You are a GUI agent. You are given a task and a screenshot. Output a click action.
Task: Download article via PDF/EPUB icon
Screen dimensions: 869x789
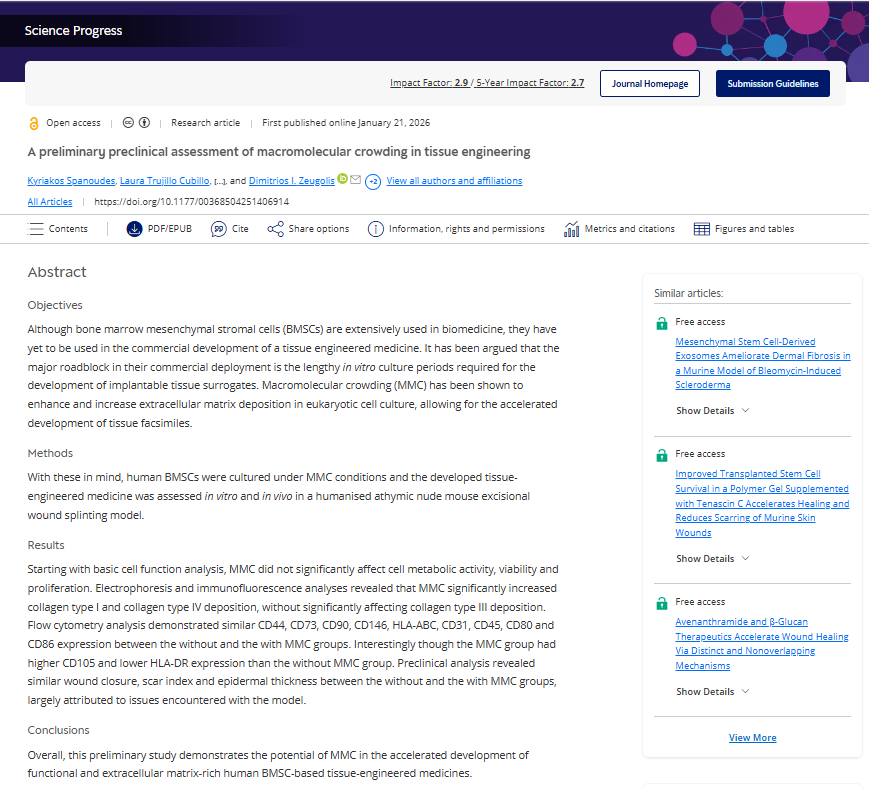135,229
